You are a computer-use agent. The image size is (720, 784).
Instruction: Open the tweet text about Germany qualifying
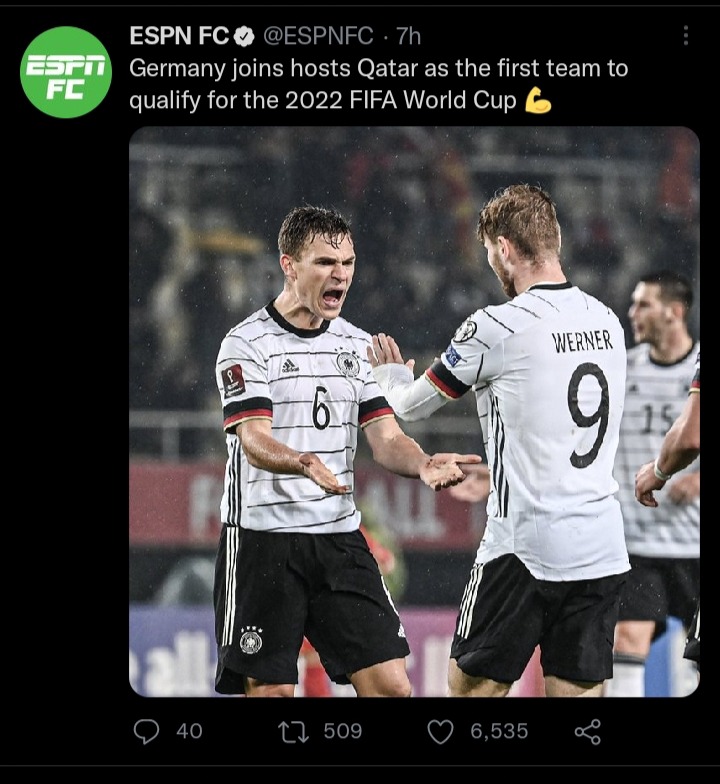(378, 84)
